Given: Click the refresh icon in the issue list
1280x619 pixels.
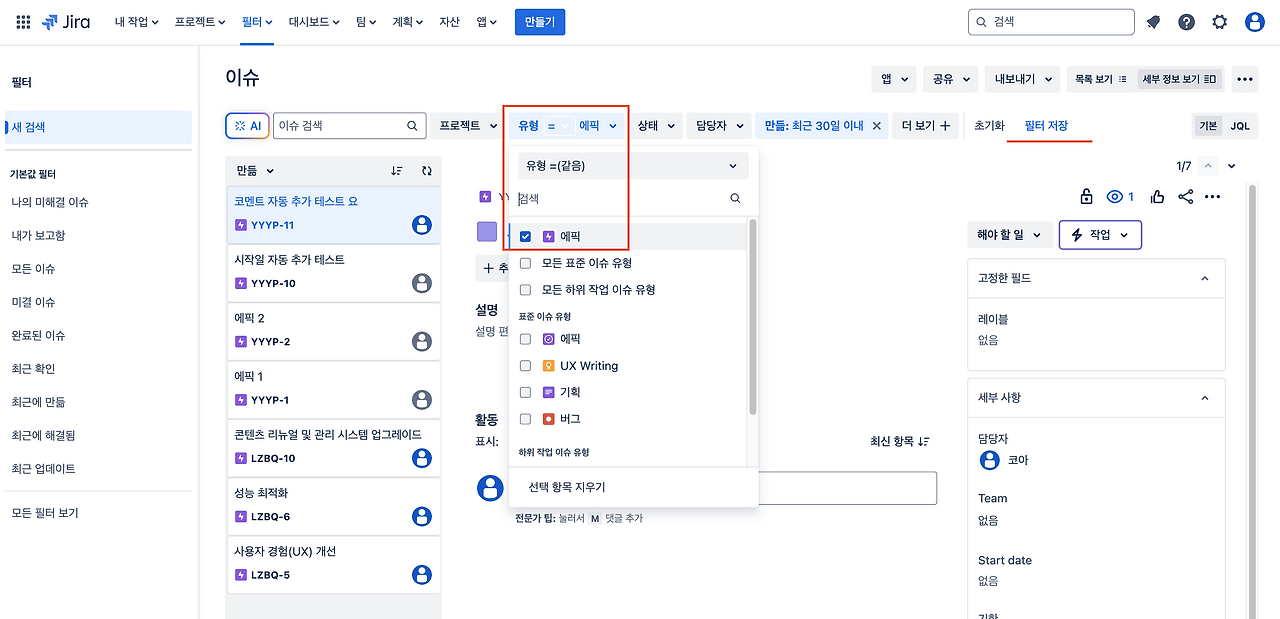Looking at the screenshot, I should (x=427, y=171).
